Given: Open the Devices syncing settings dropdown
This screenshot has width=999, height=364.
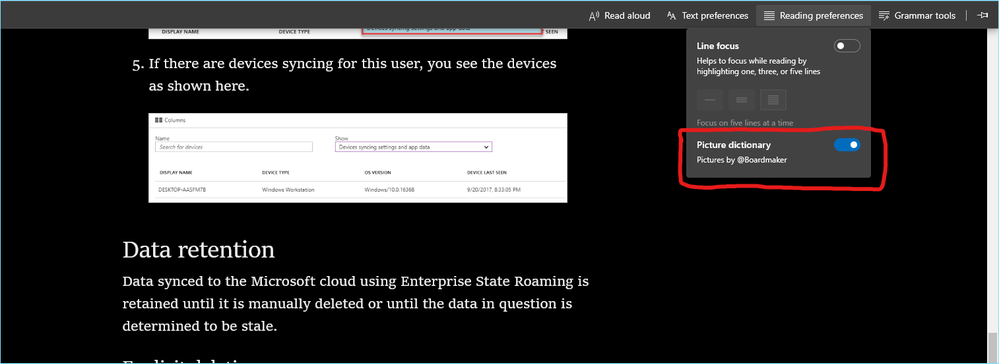Looking at the screenshot, I should [x=413, y=147].
